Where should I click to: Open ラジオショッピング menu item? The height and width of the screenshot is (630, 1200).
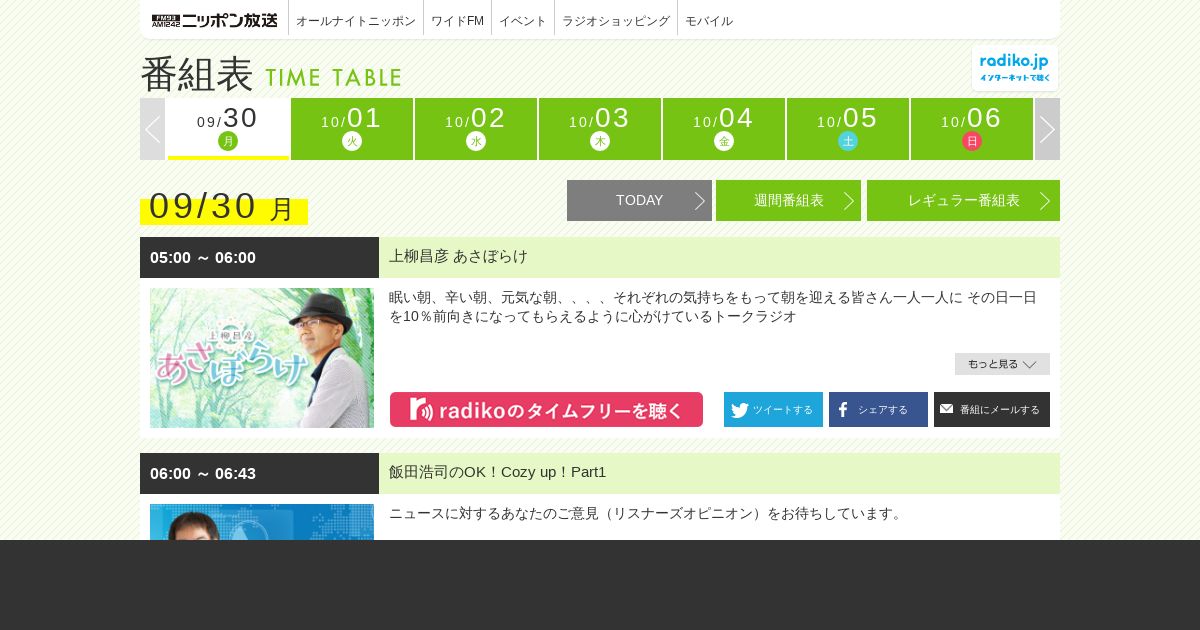pyautogui.click(x=616, y=21)
